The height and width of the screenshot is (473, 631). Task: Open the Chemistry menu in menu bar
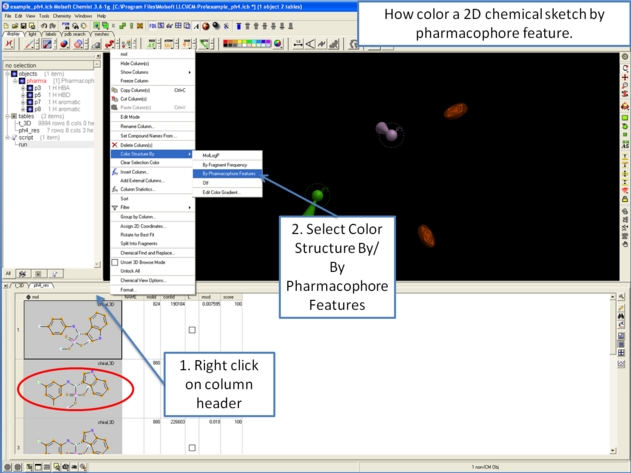click(x=62, y=16)
